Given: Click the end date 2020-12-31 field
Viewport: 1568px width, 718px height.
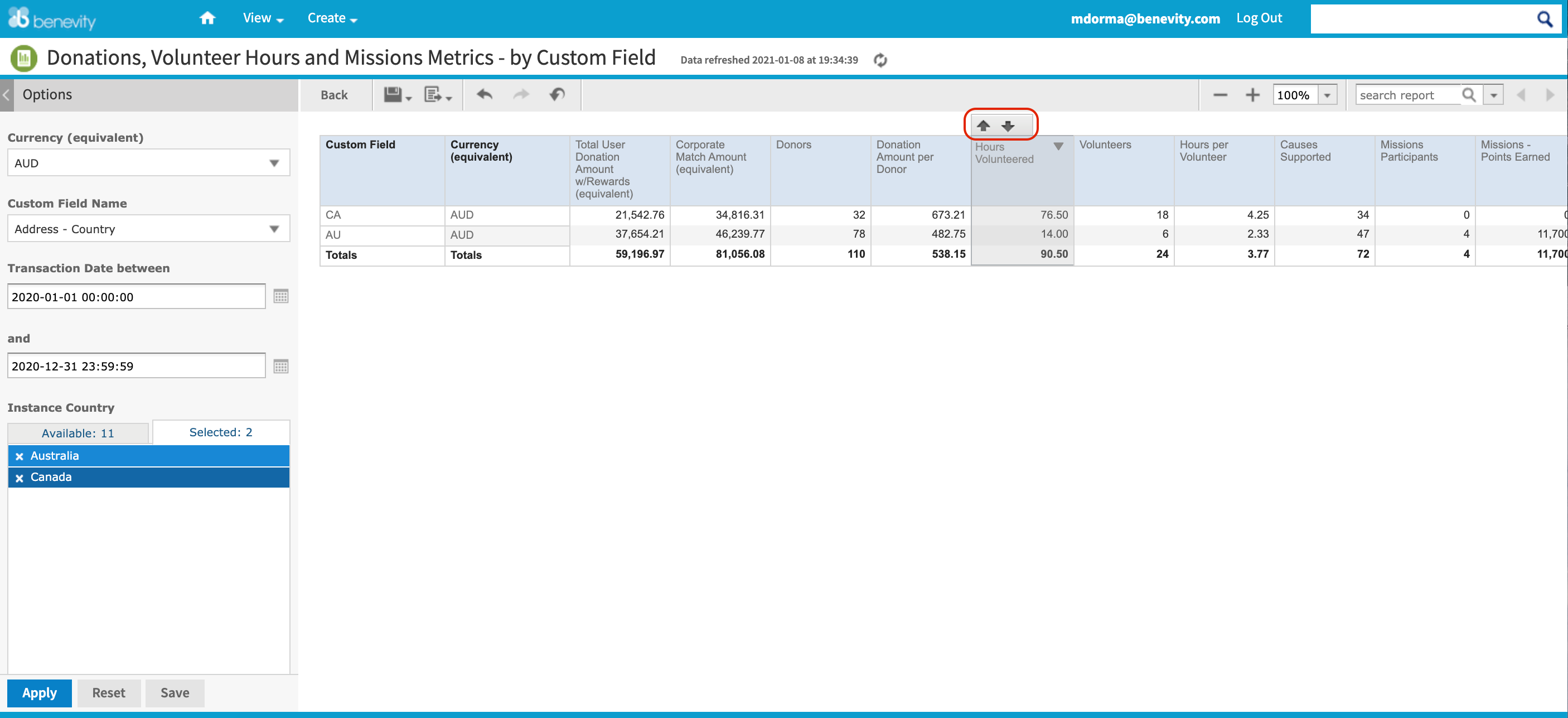Looking at the screenshot, I should [137, 366].
